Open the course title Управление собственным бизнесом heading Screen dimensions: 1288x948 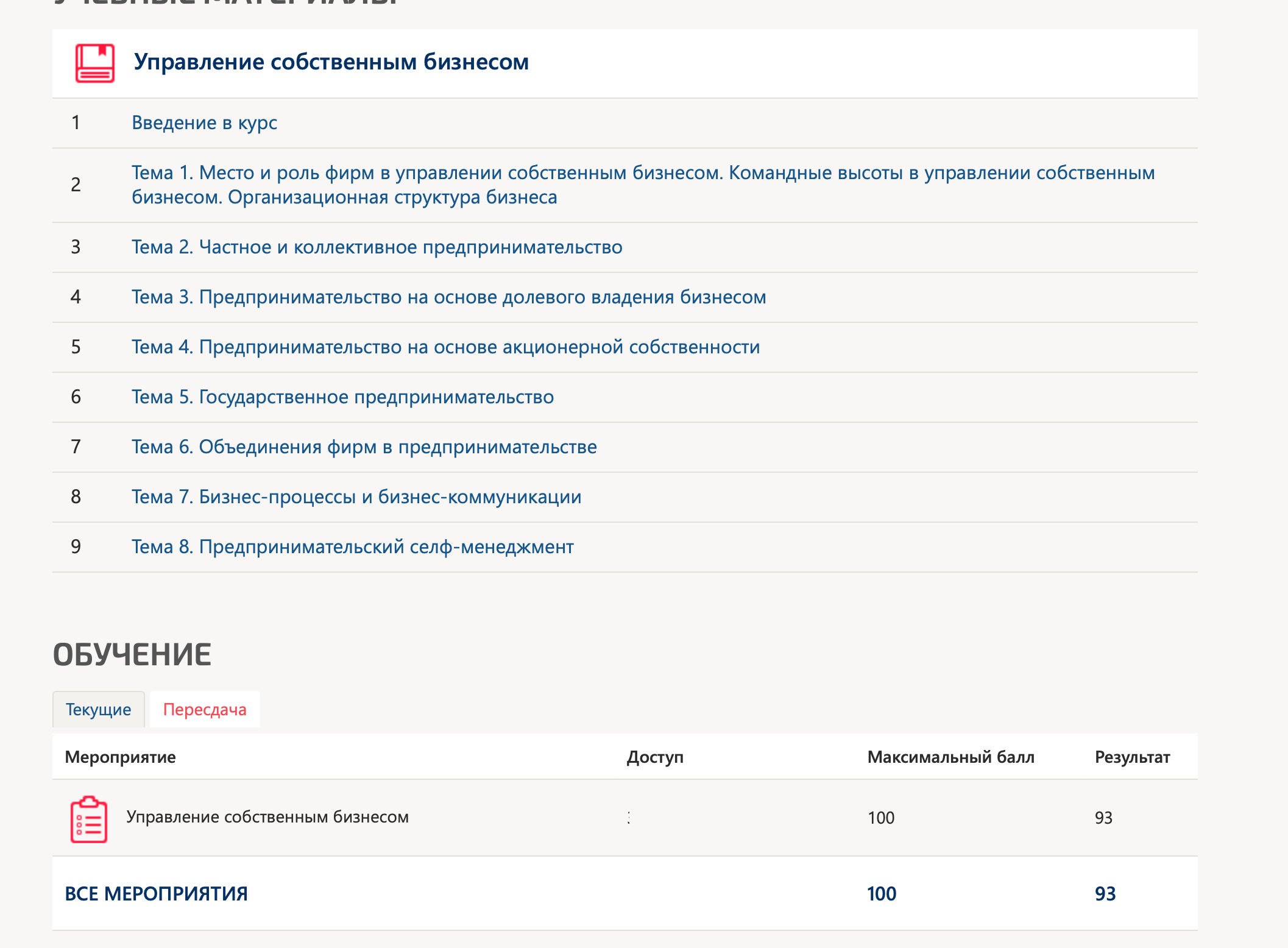[x=331, y=62]
